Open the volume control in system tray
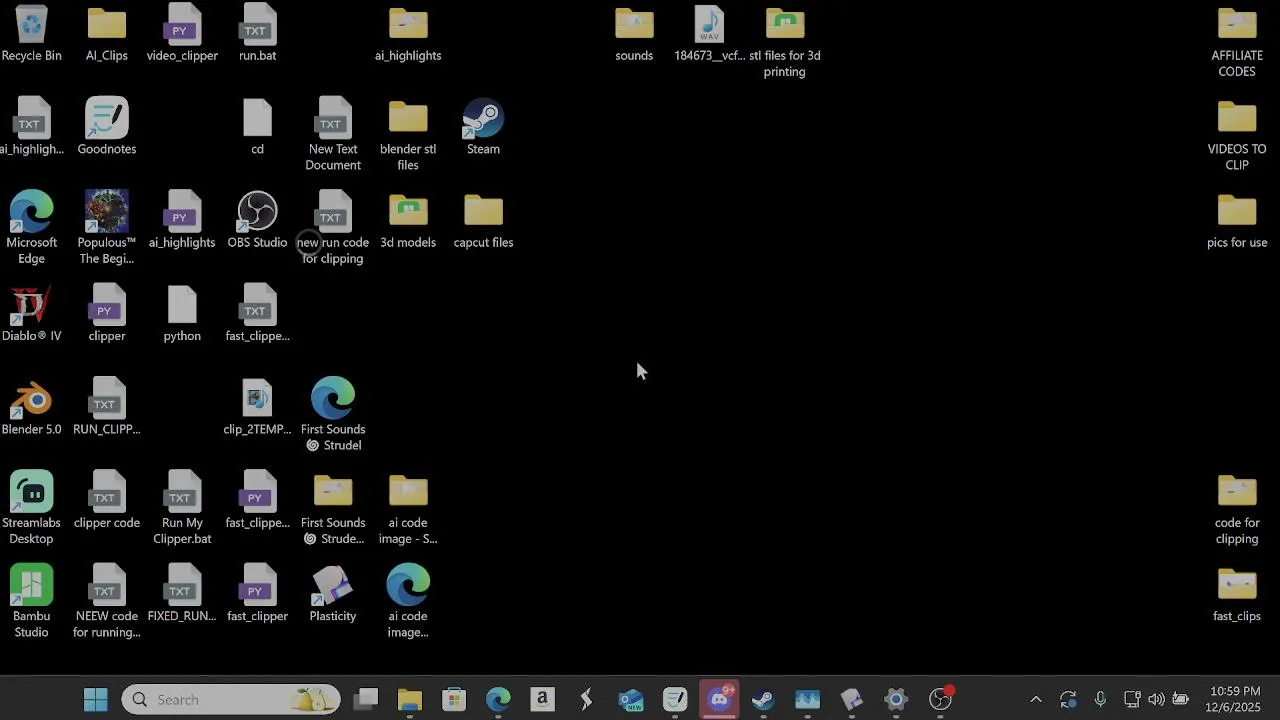1280x720 pixels. [x=1156, y=700]
